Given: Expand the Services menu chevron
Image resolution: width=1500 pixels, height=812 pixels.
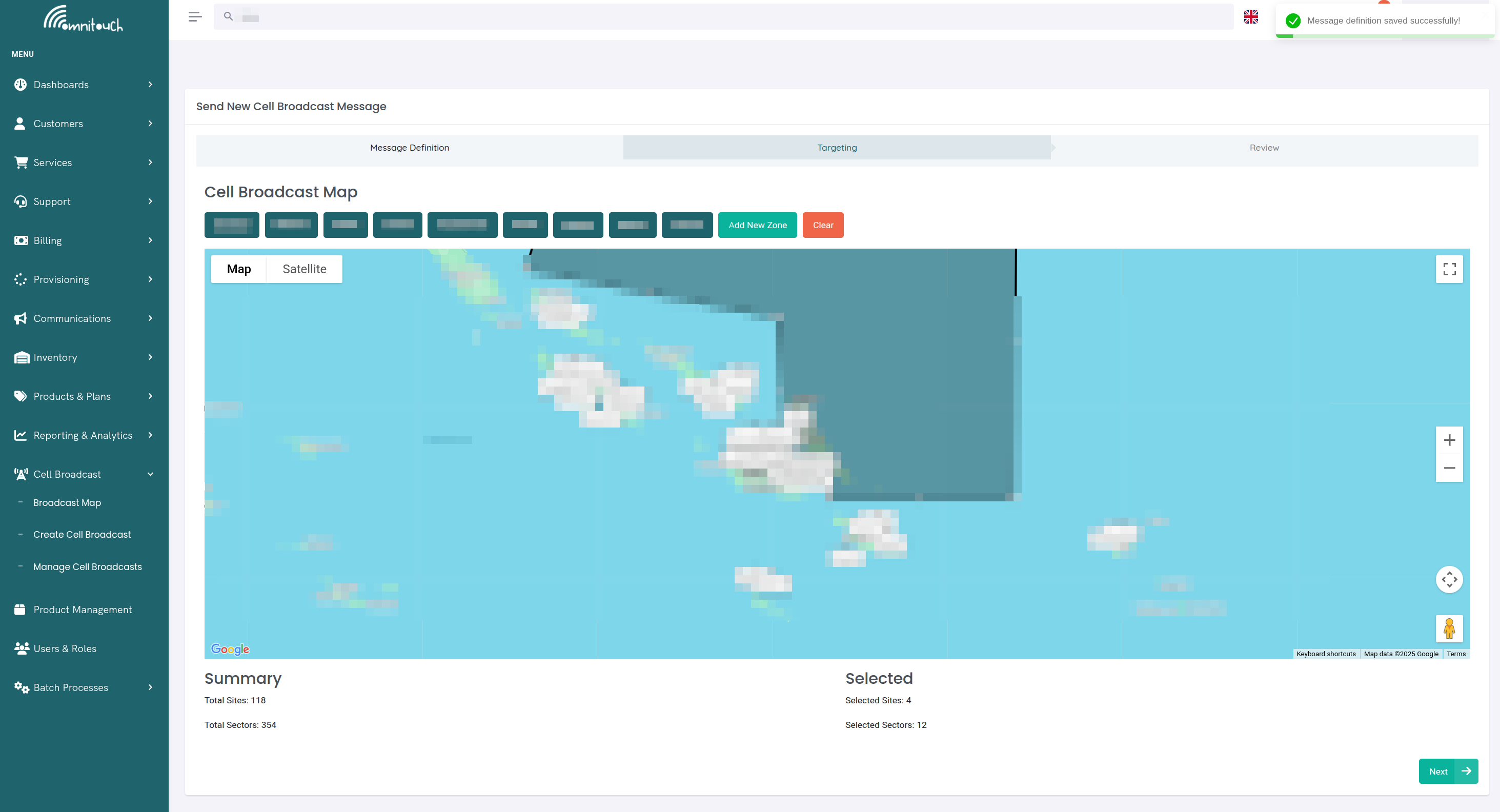Looking at the screenshot, I should click(150, 163).
